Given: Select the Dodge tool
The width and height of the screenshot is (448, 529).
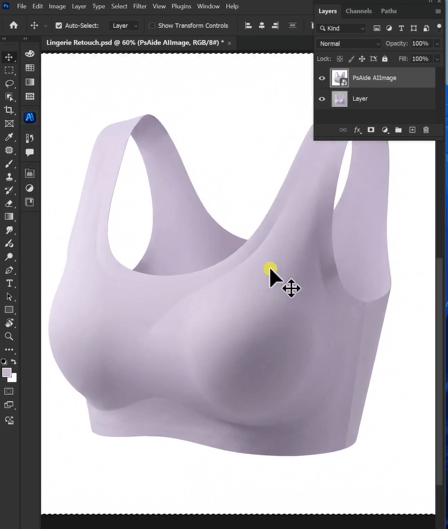Looking at the screenshot, I should coord(9,257).
